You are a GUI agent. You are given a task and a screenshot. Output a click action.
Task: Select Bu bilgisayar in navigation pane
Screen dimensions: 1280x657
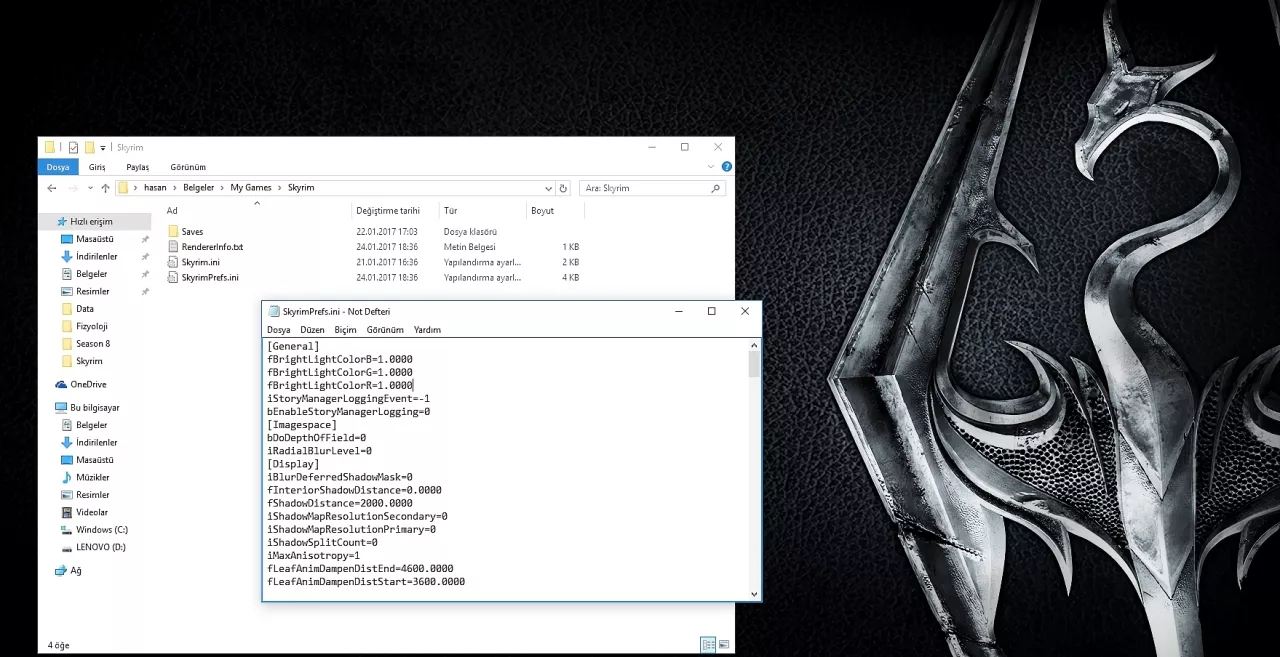pos(94,407)
